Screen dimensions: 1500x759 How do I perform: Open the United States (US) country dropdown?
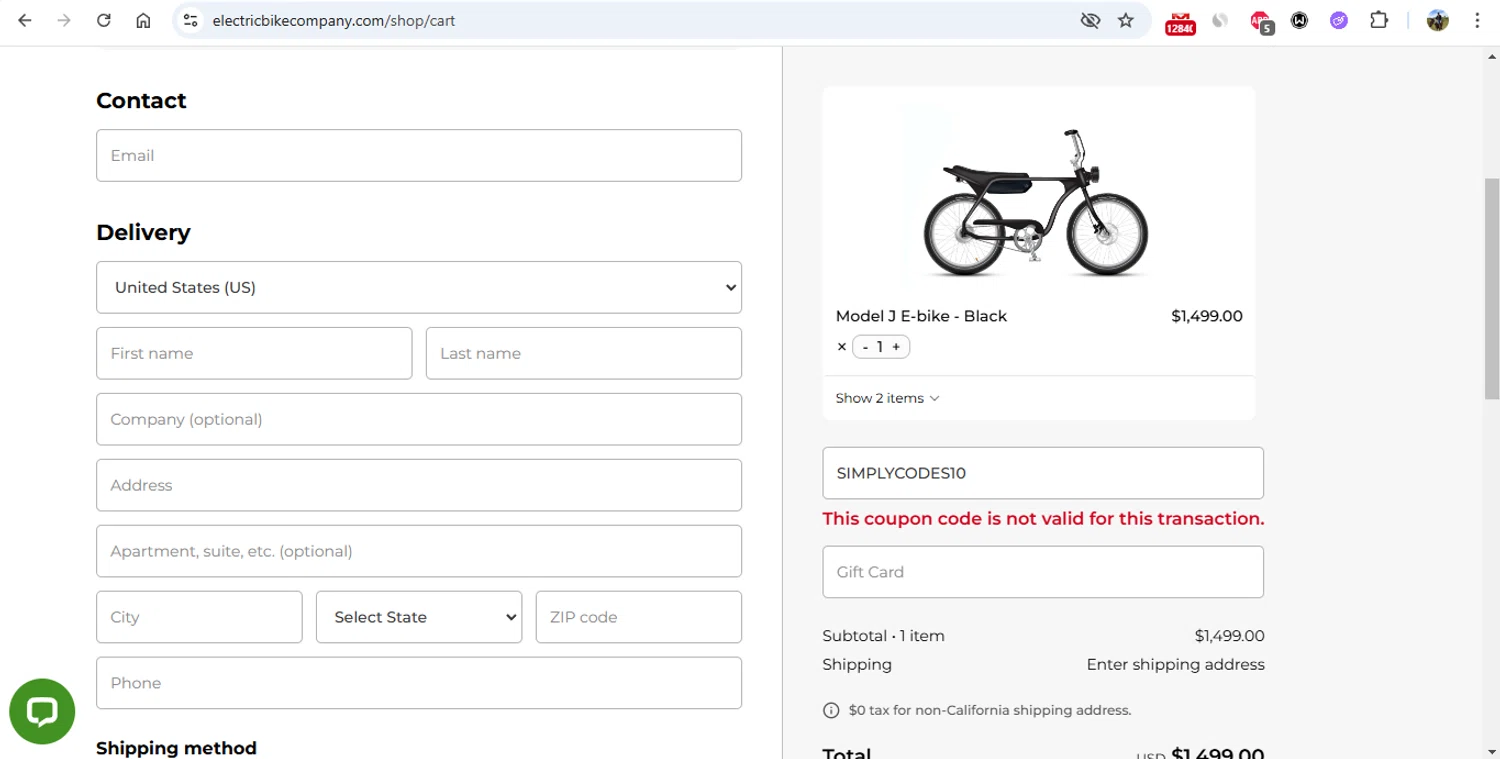[419, 287]
